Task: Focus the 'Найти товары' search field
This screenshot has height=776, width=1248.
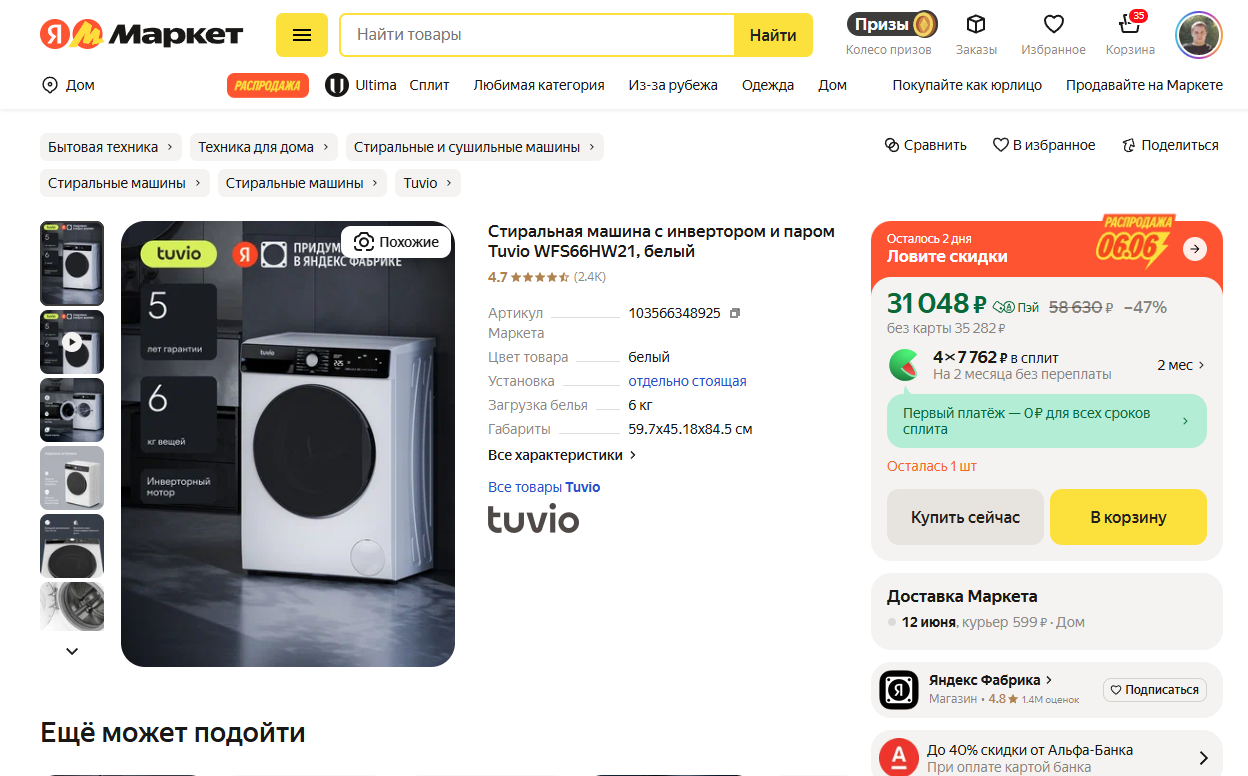Action: click(537, 35)
